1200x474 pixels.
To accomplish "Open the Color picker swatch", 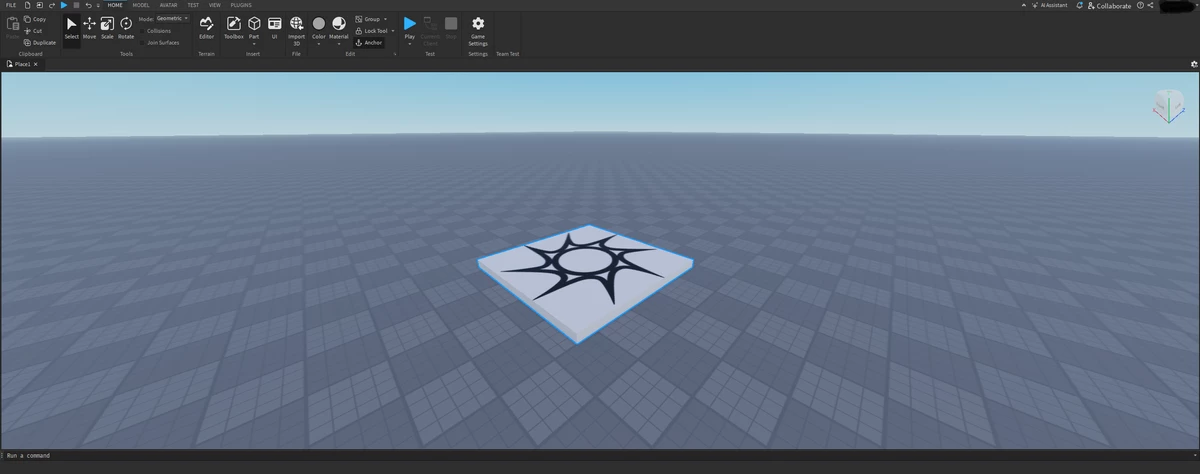I will [x=319, y=24].
